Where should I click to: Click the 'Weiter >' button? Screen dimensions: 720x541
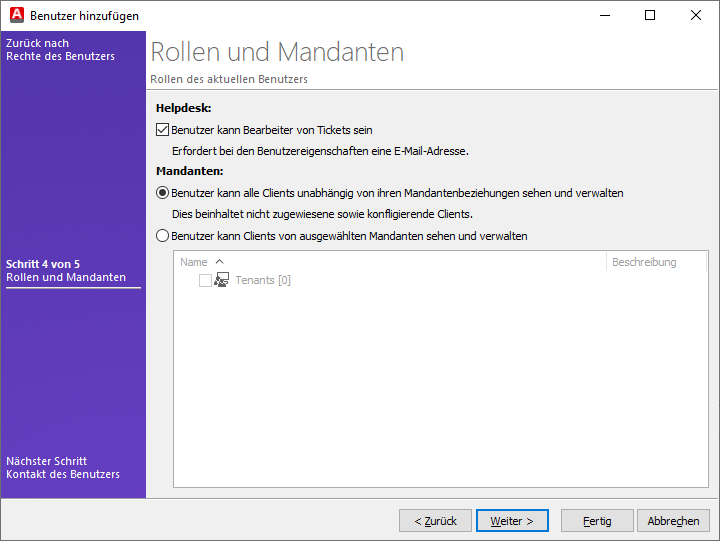(x=512, y=521)
